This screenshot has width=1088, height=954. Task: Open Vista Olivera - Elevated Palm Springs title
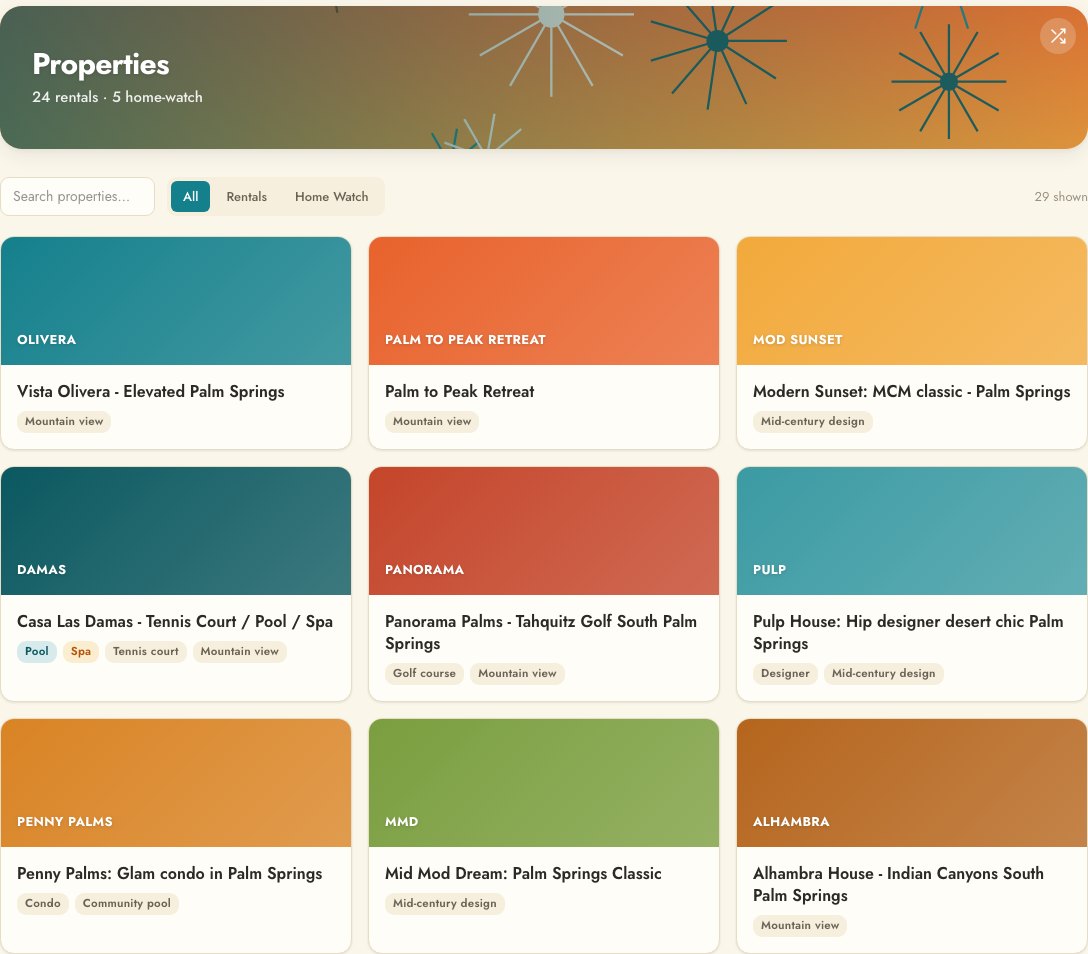pos(151,391)
